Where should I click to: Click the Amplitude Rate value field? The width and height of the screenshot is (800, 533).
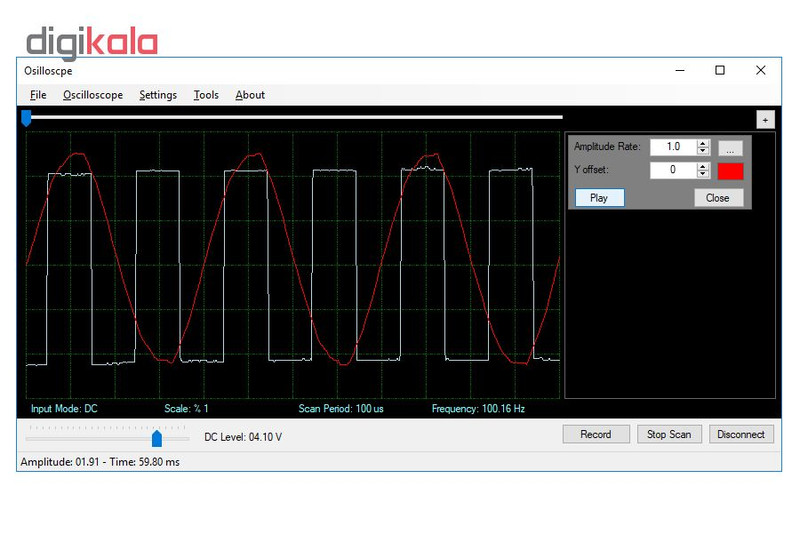[x=672, y=147]
